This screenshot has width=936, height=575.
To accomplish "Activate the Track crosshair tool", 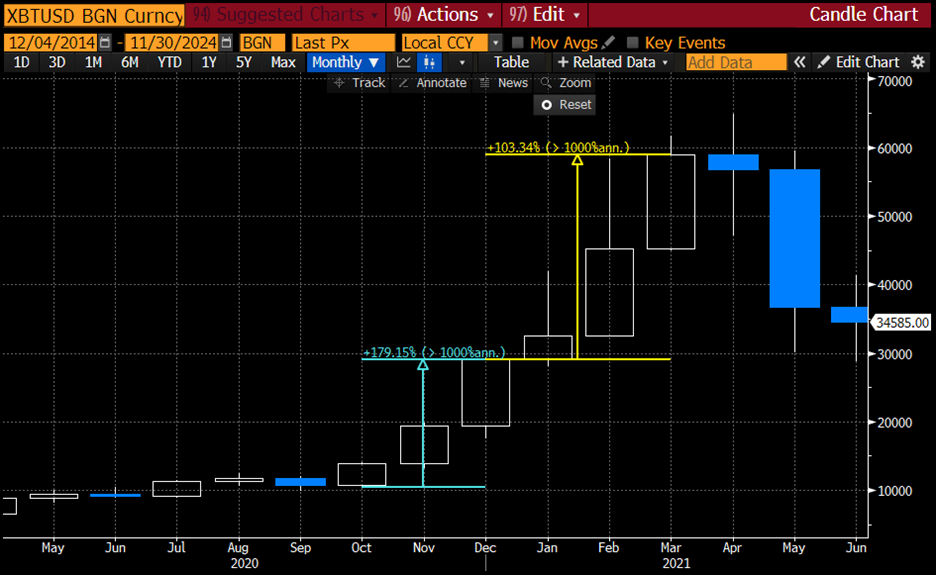I will click(x=359, y=83).
